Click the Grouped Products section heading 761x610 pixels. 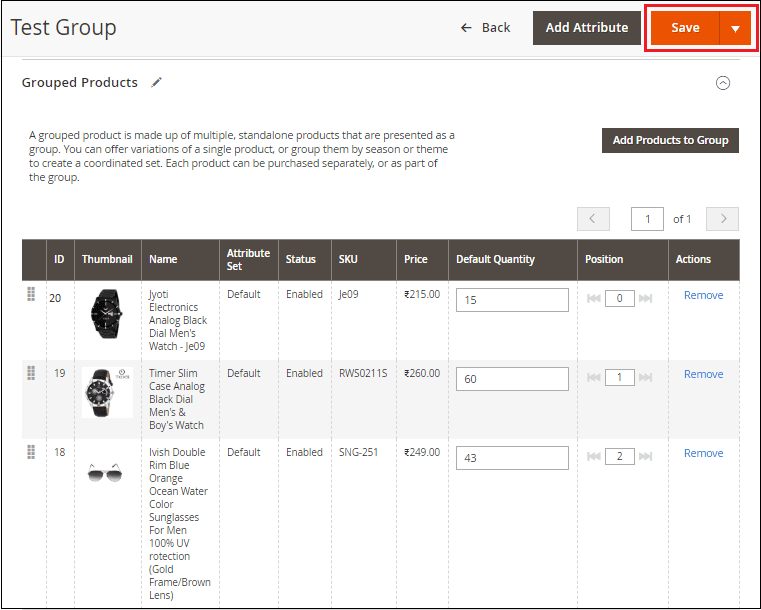80,82
